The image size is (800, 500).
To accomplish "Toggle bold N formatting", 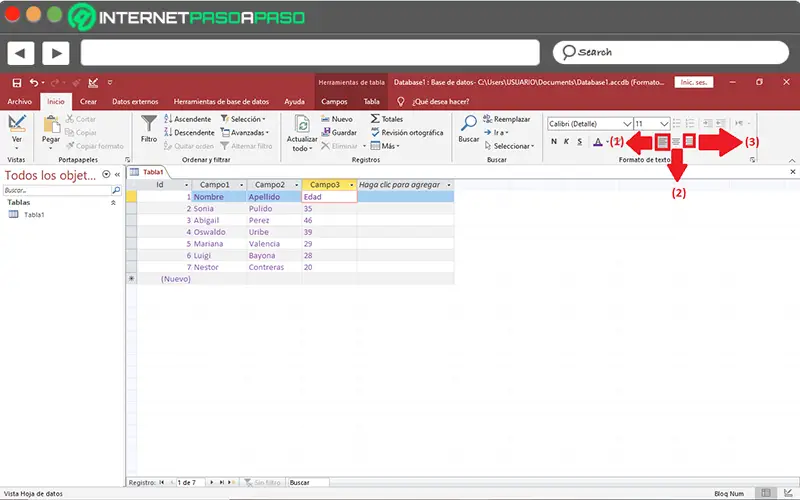I will pos(554,142).
